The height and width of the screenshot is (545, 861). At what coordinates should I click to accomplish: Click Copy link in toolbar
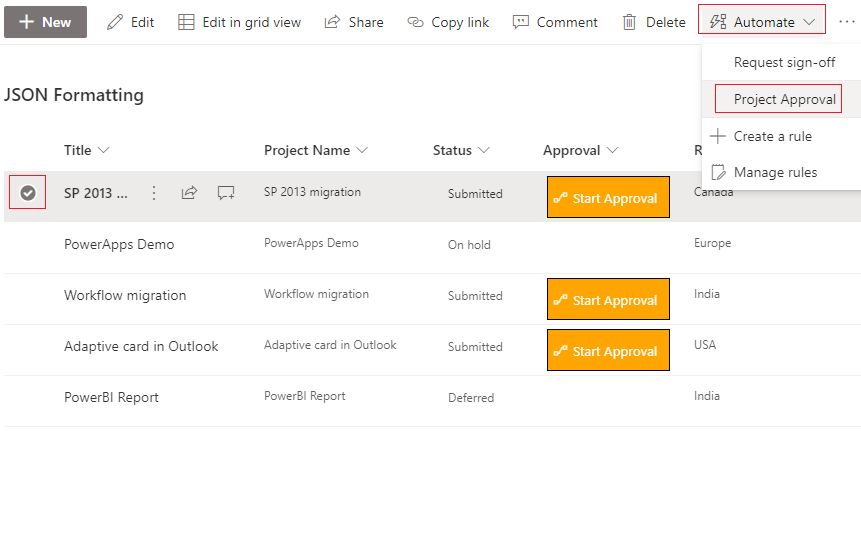(x=448, y=22)
